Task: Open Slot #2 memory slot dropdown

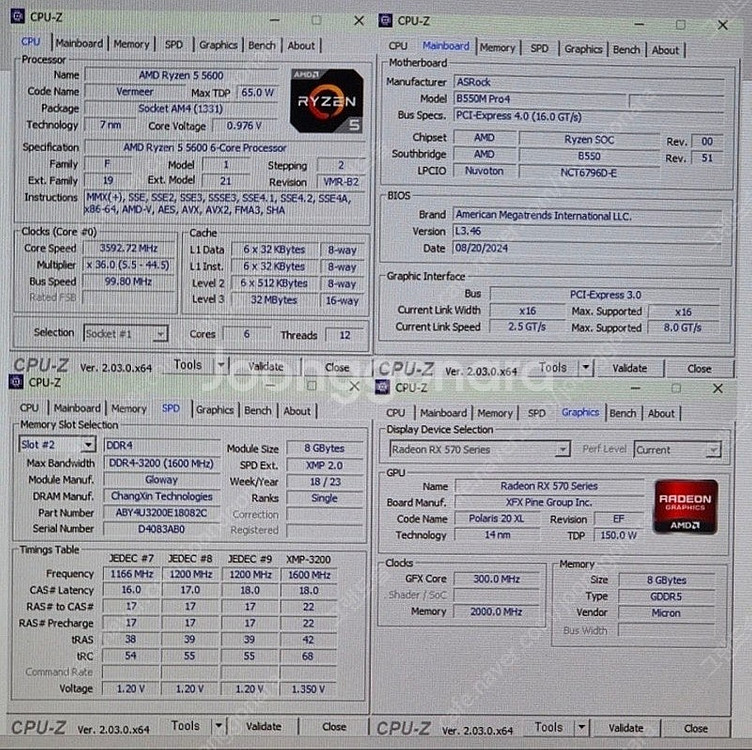Action: point(88,445)
